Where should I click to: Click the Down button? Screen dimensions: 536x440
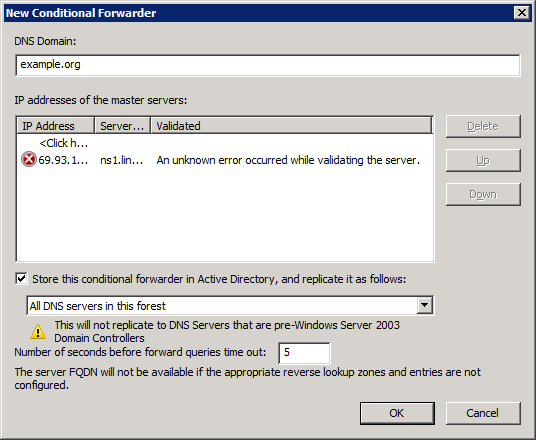[483, 194]
